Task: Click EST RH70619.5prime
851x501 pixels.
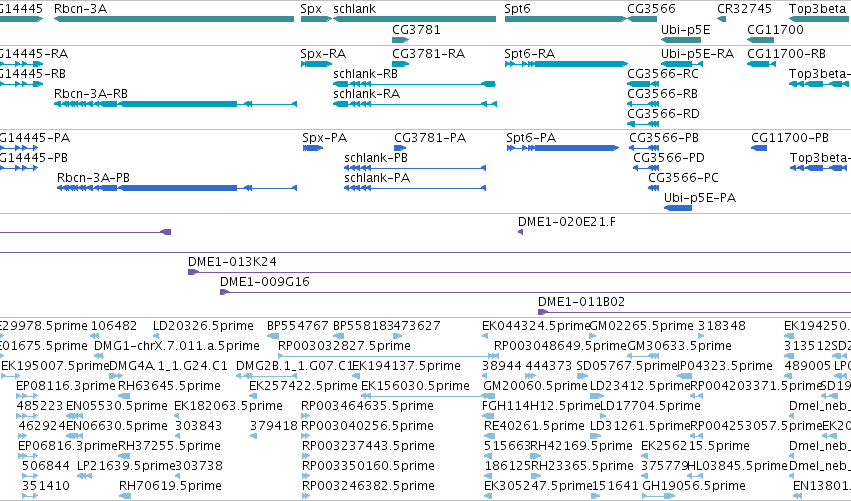Action: pos(170,486)
